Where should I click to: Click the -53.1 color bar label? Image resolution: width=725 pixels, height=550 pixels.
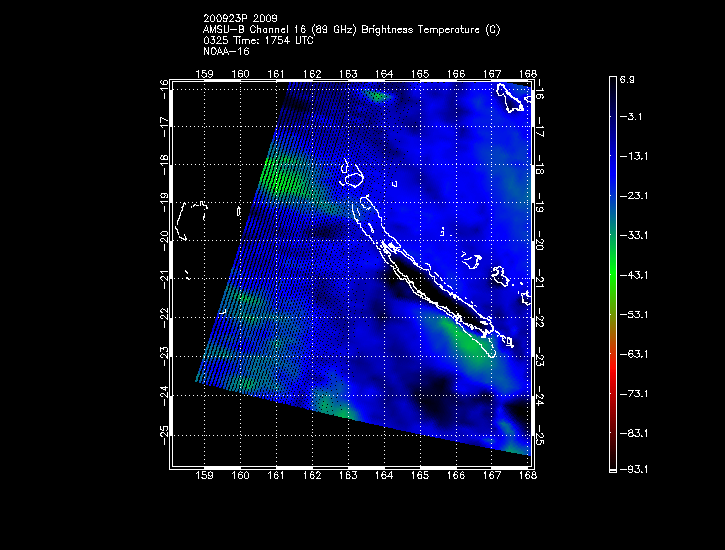click(633, 315)
